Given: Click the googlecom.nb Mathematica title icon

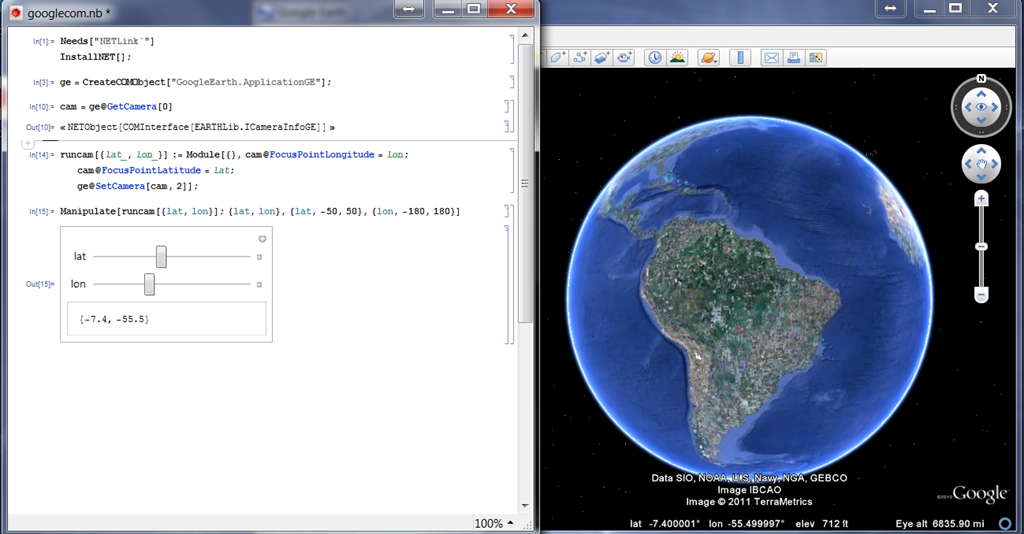Looking at the screenshot, I should [15, 12].
